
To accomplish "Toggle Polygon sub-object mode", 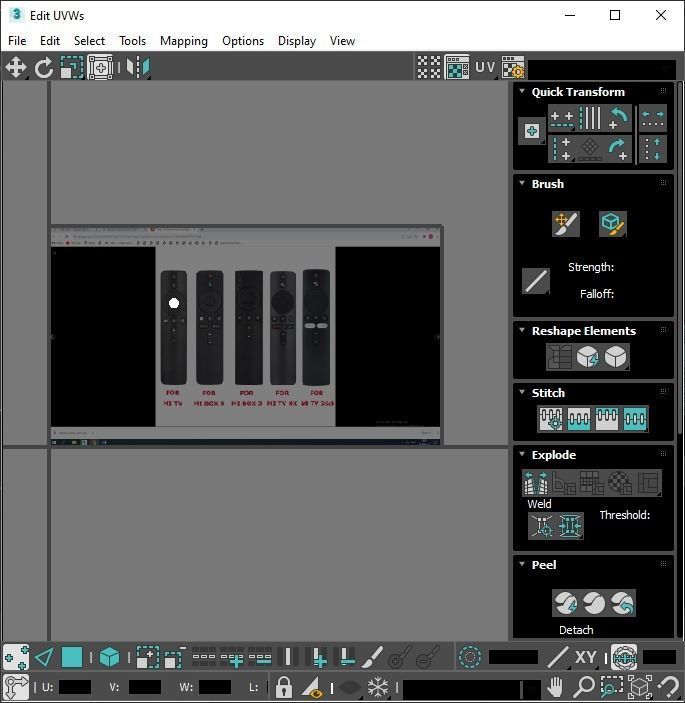I will click(72, 658).
